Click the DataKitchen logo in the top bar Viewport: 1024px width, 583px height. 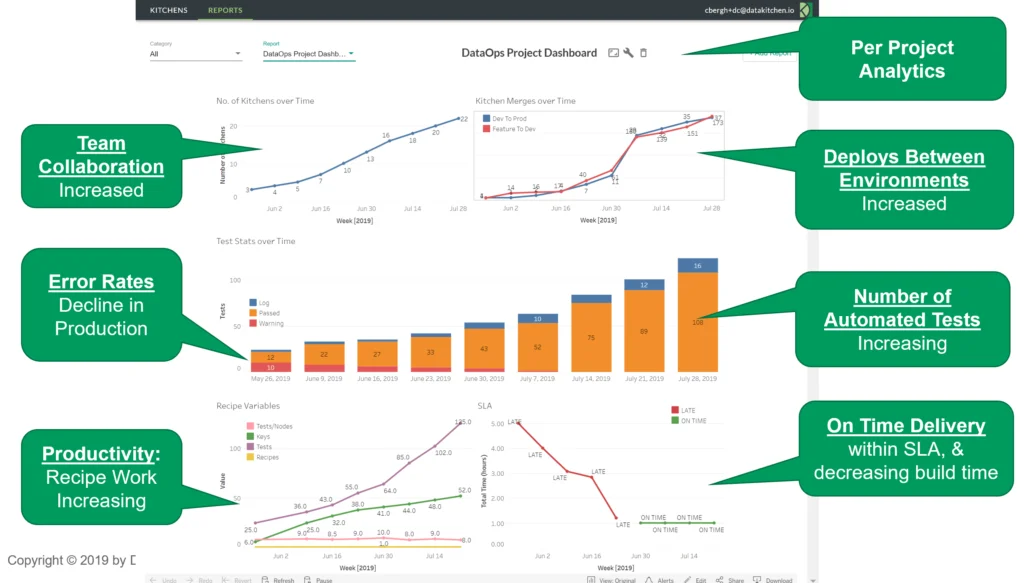803,10
